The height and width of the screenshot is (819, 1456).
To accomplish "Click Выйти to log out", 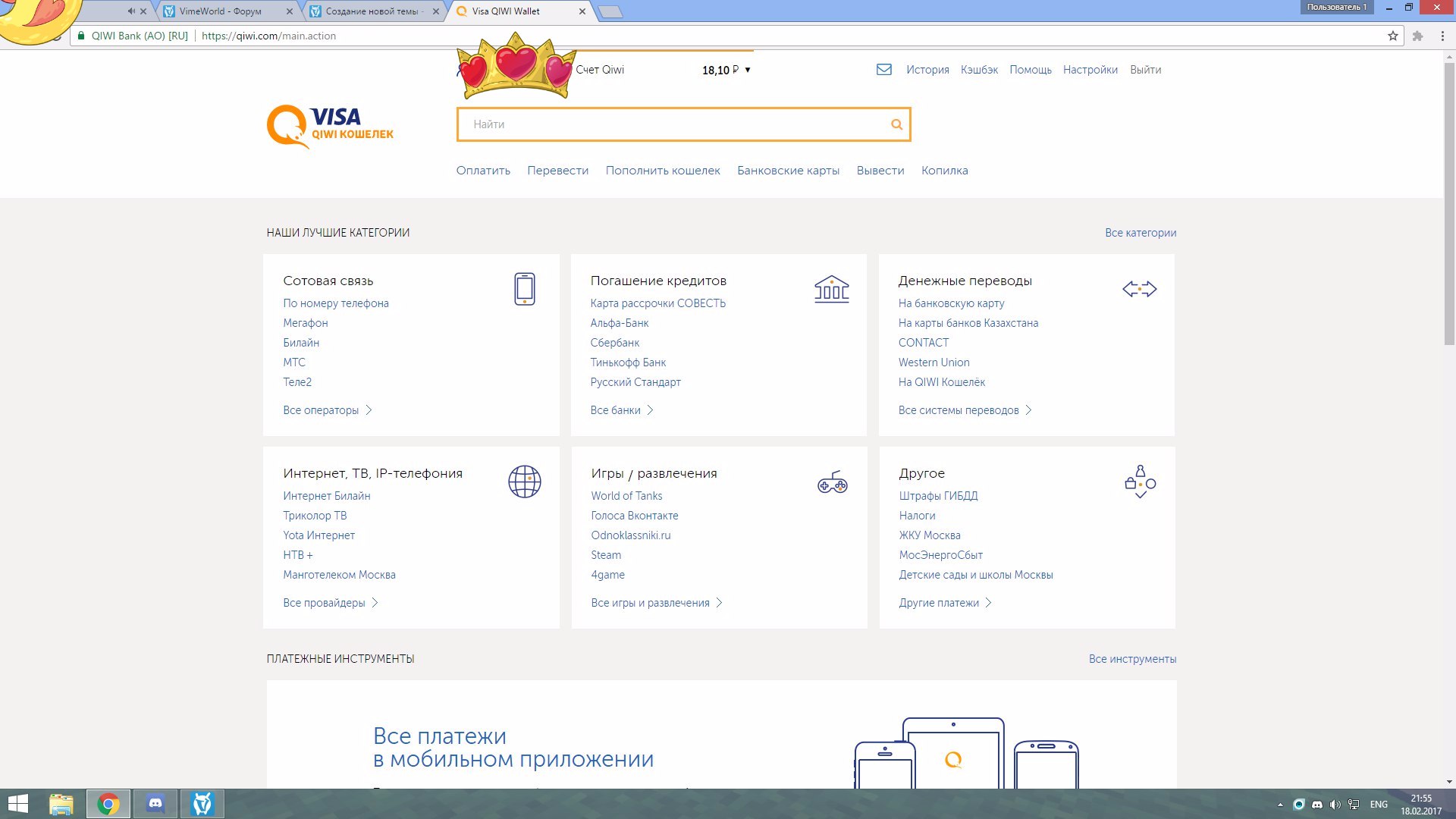I will (1145, 70).
